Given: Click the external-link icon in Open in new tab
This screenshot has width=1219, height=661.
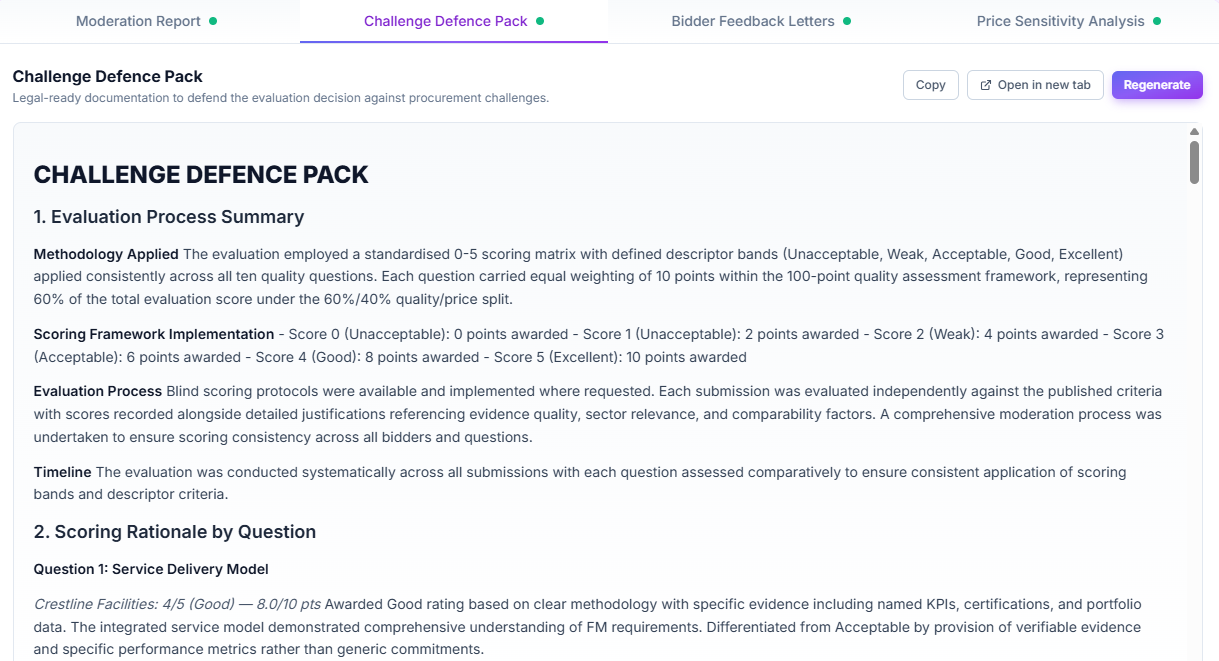Looking at the screenshot, I should click(986, 85).
